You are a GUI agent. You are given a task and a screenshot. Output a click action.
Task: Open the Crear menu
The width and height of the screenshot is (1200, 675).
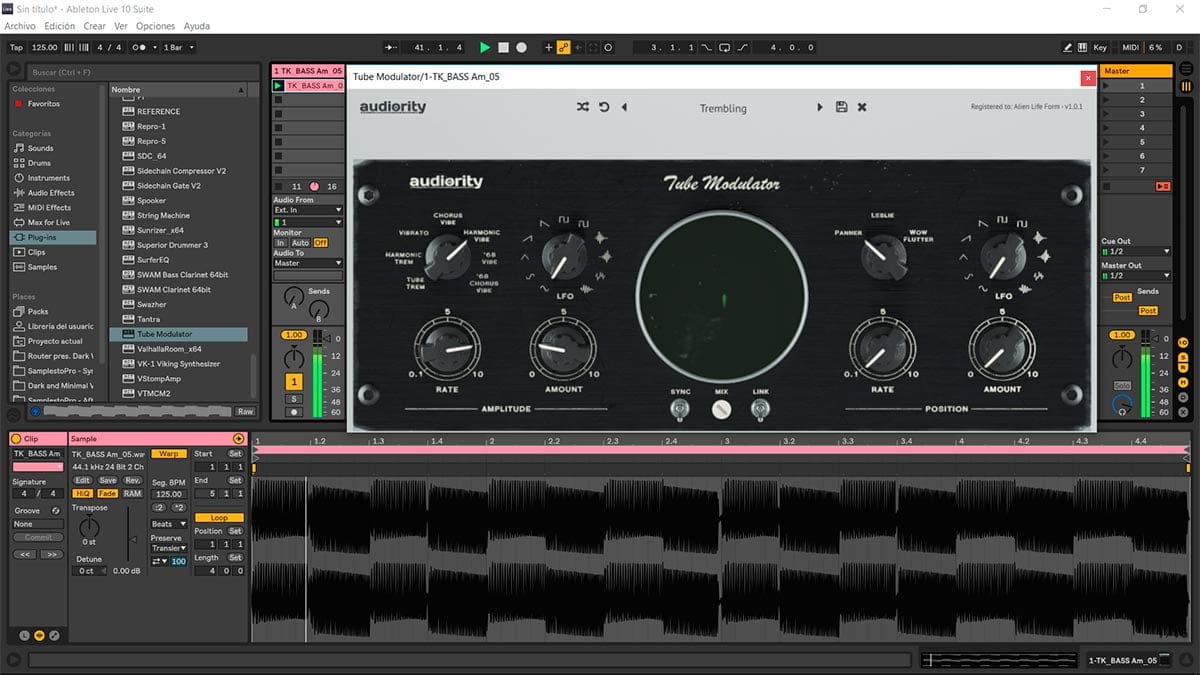point(95,26)
